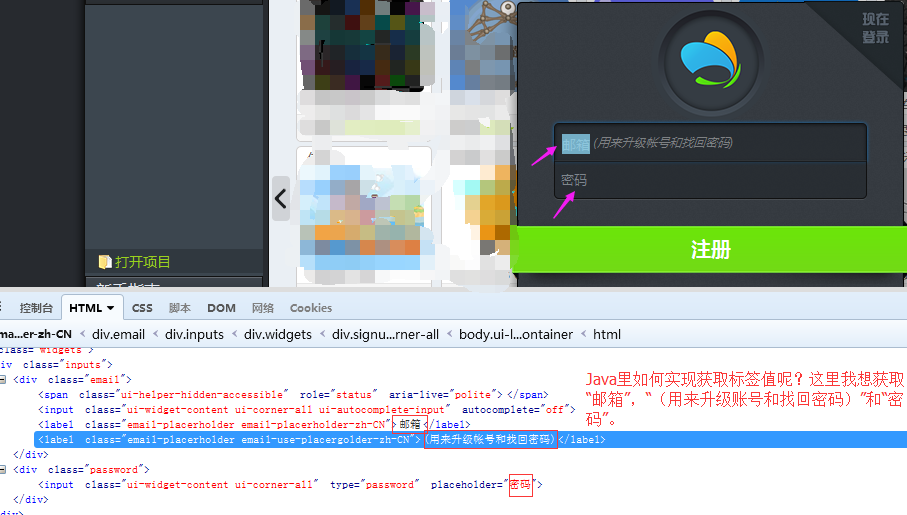Select html in the breadcrumb

click(x=607, y=334)
